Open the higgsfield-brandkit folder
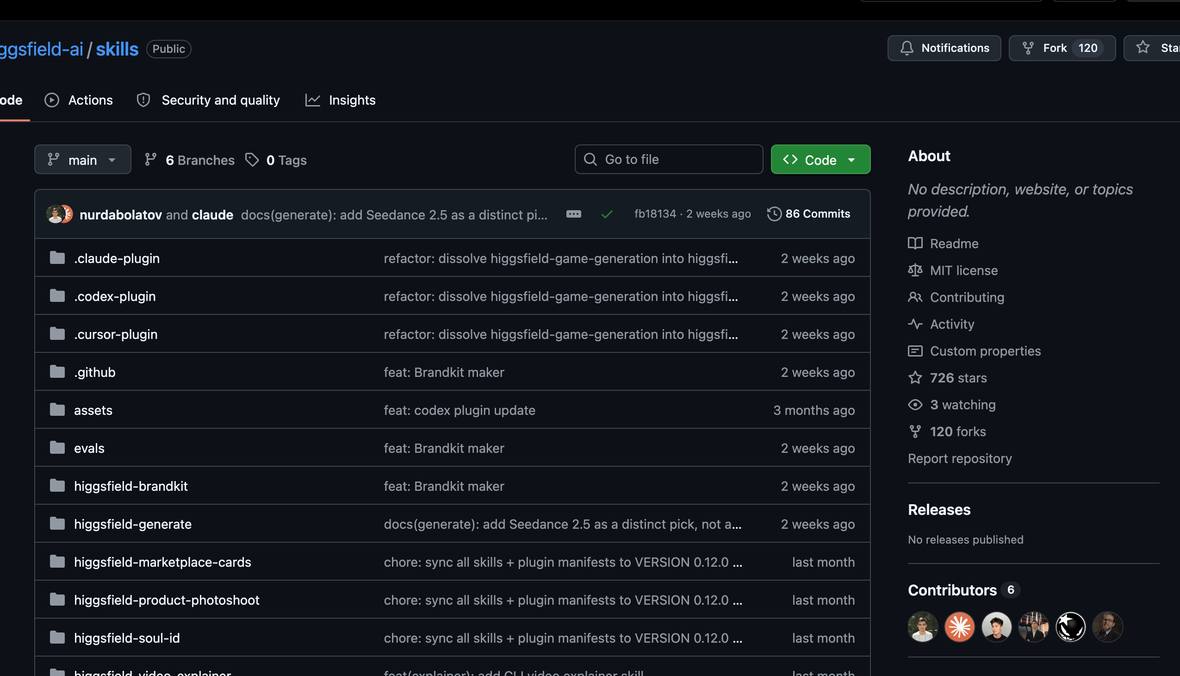Screen dimensions: 1180x676 [x=131, y=486]
